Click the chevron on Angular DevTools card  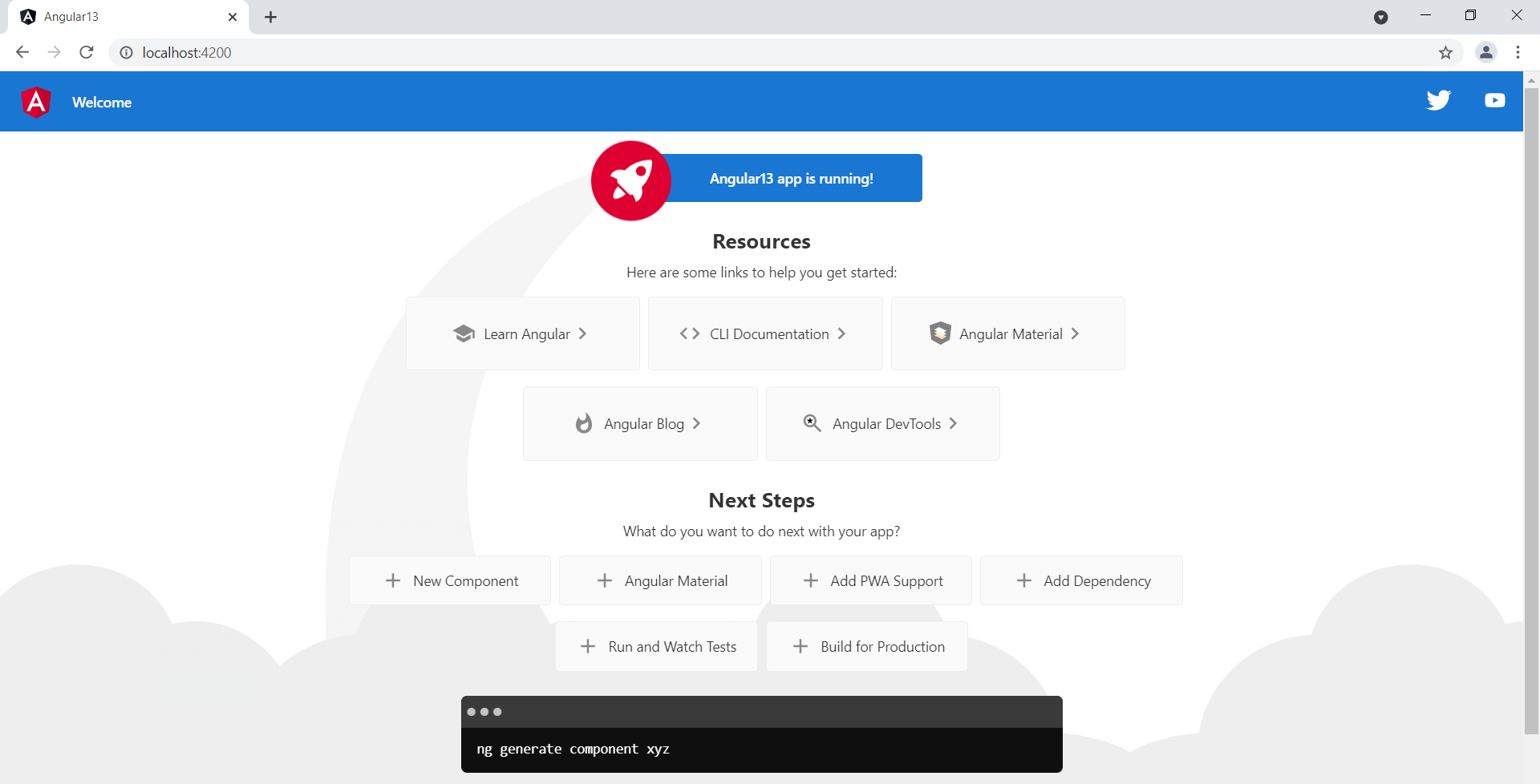pyautogui.click(x=953, y=423)
